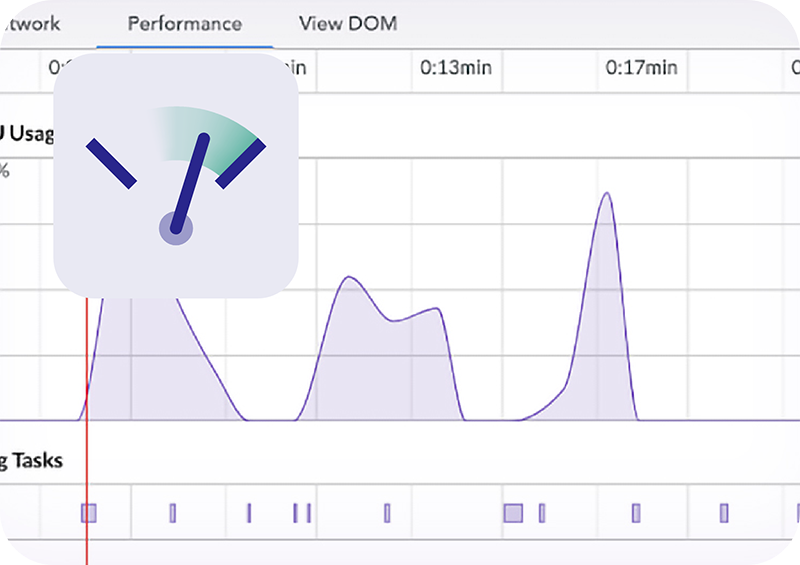This screenshot has height=565, width=800.
Task: Click the 0:13min time label
Action: 455,68
